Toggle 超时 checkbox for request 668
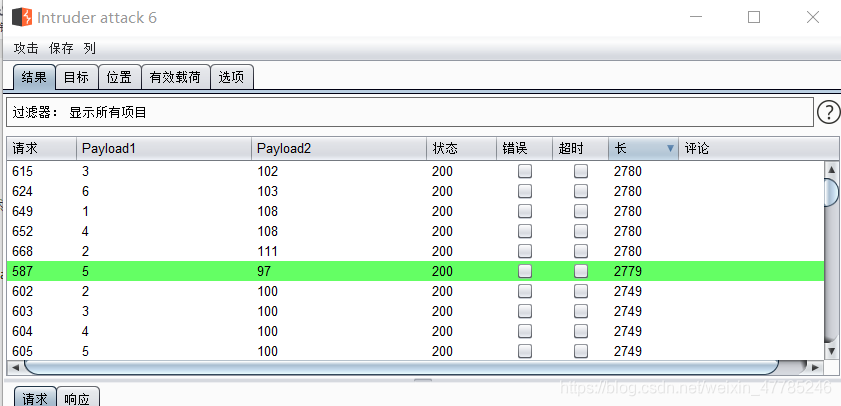The height and width of the screenshot is (406, 841). click(x=580, y=251)
